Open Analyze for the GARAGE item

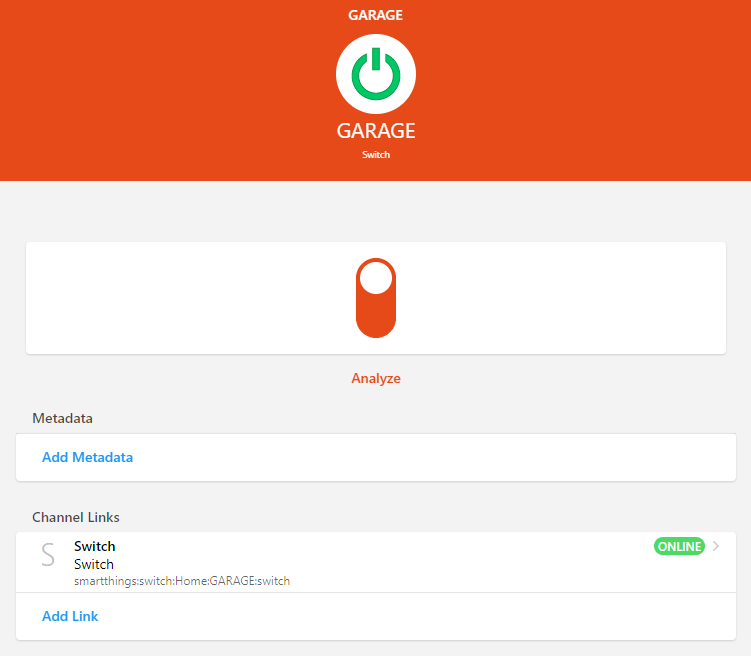(x=376, y=379)
